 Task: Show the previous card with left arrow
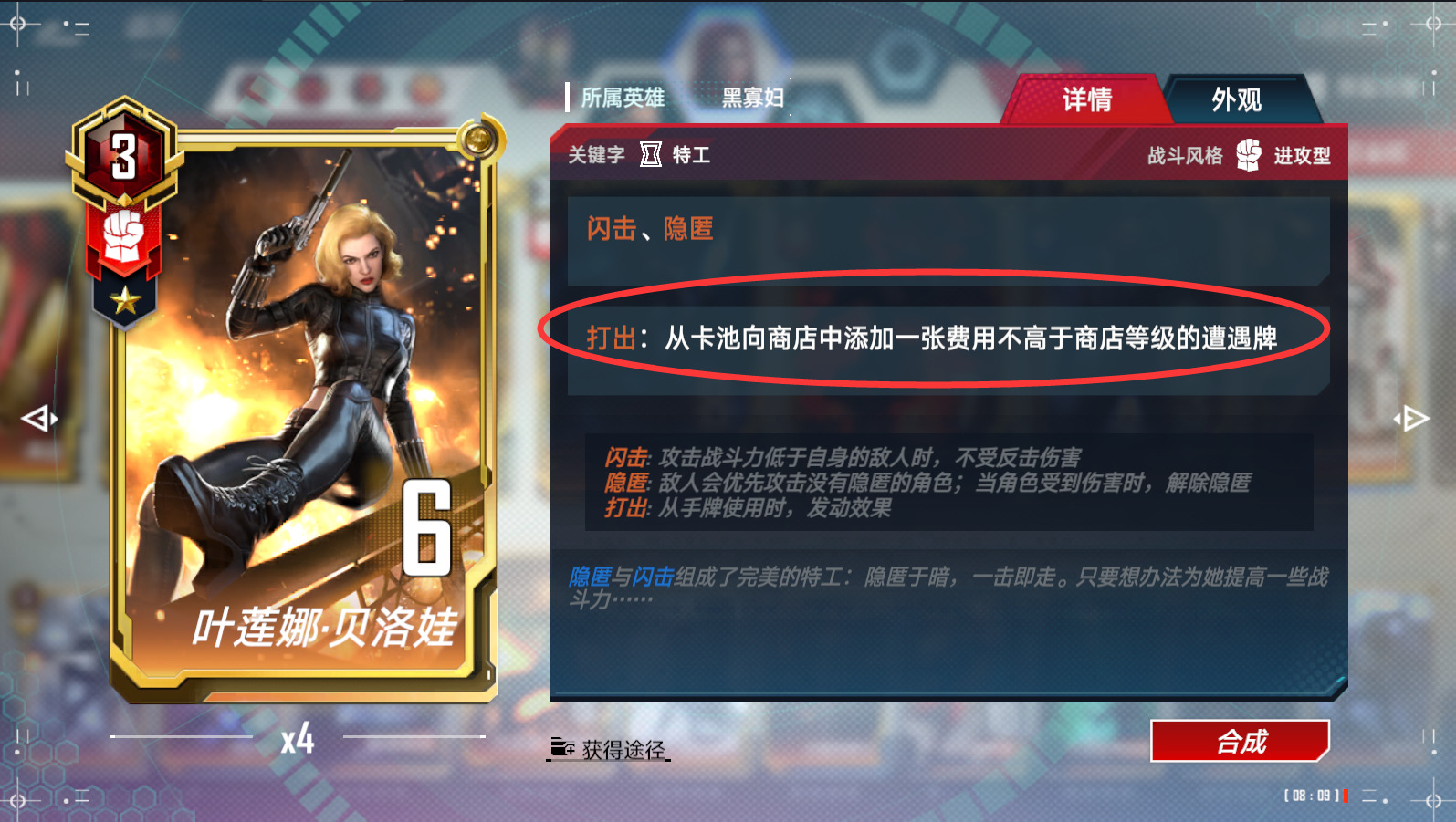click(x=39, y=419)
